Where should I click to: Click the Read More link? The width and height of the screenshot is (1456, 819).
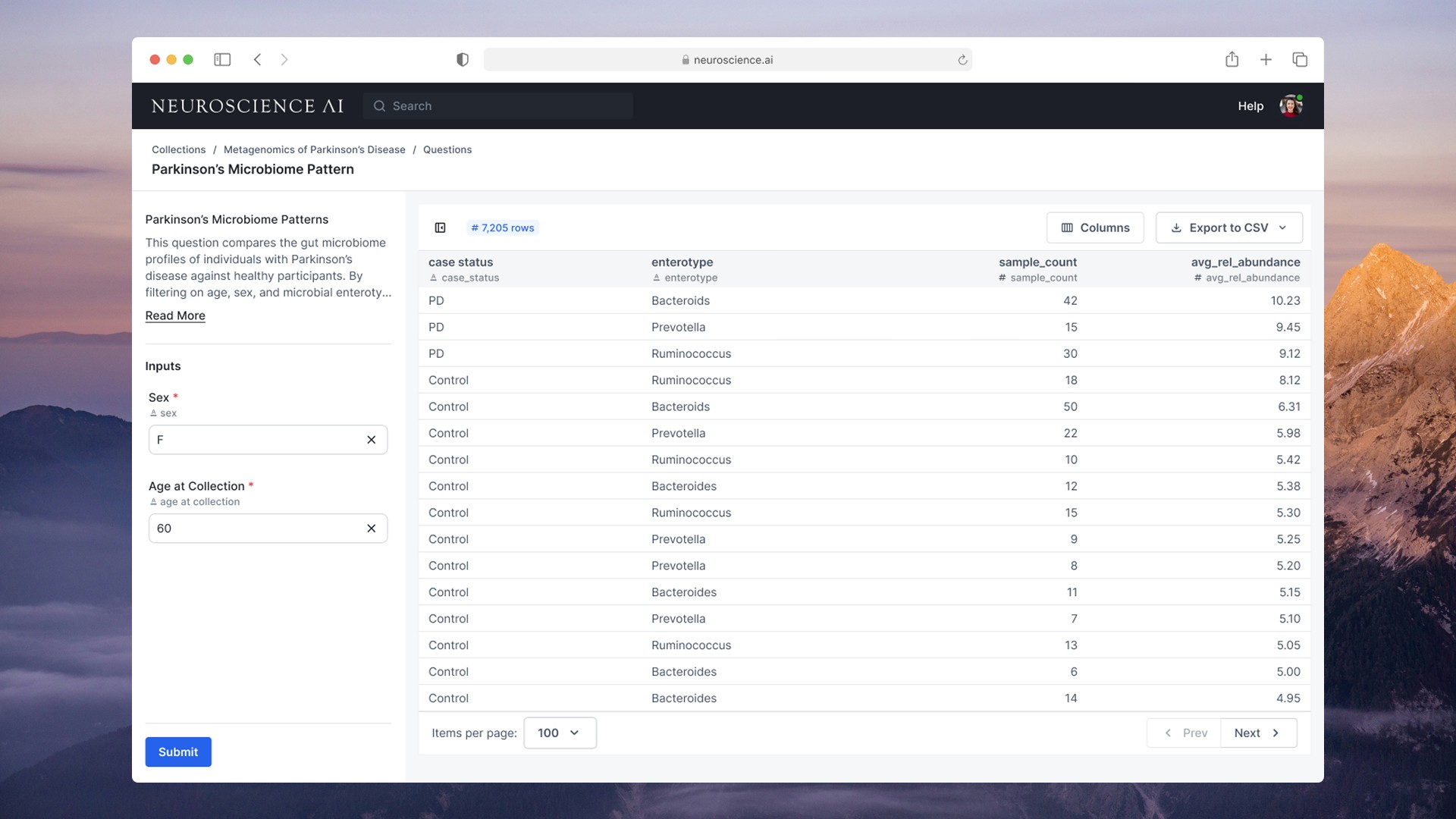[175, 315]
